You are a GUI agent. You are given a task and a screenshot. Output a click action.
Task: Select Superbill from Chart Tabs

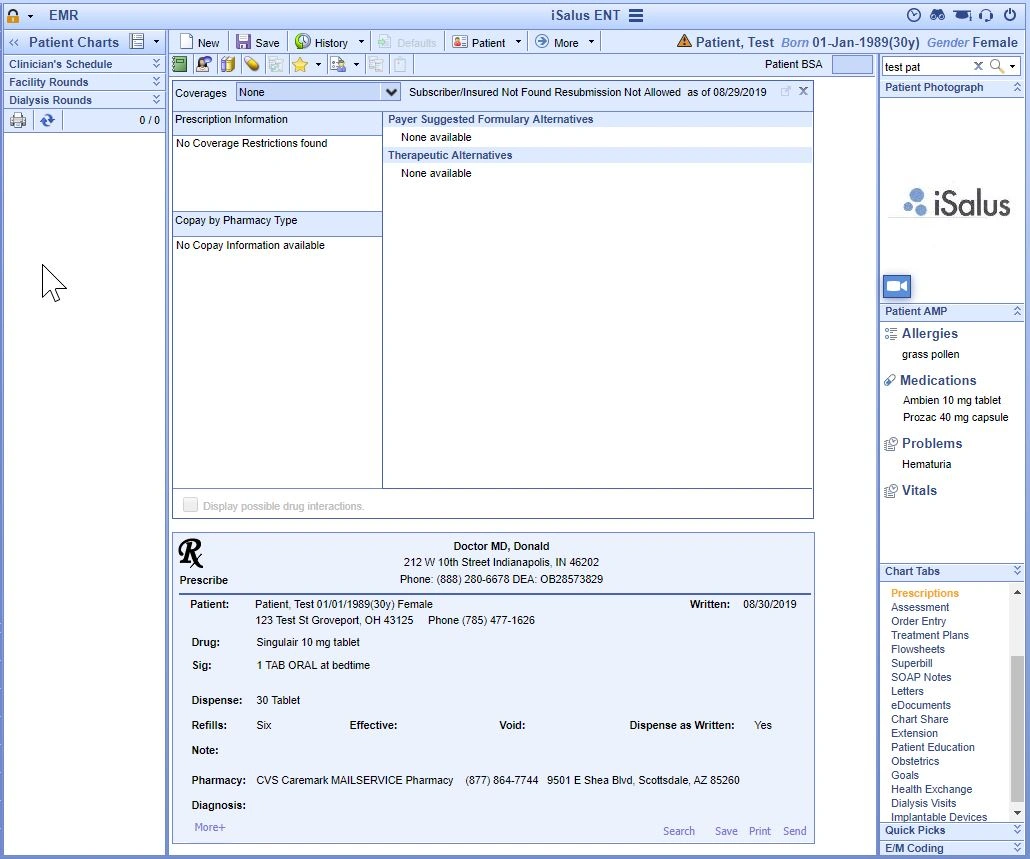point(911,663)
